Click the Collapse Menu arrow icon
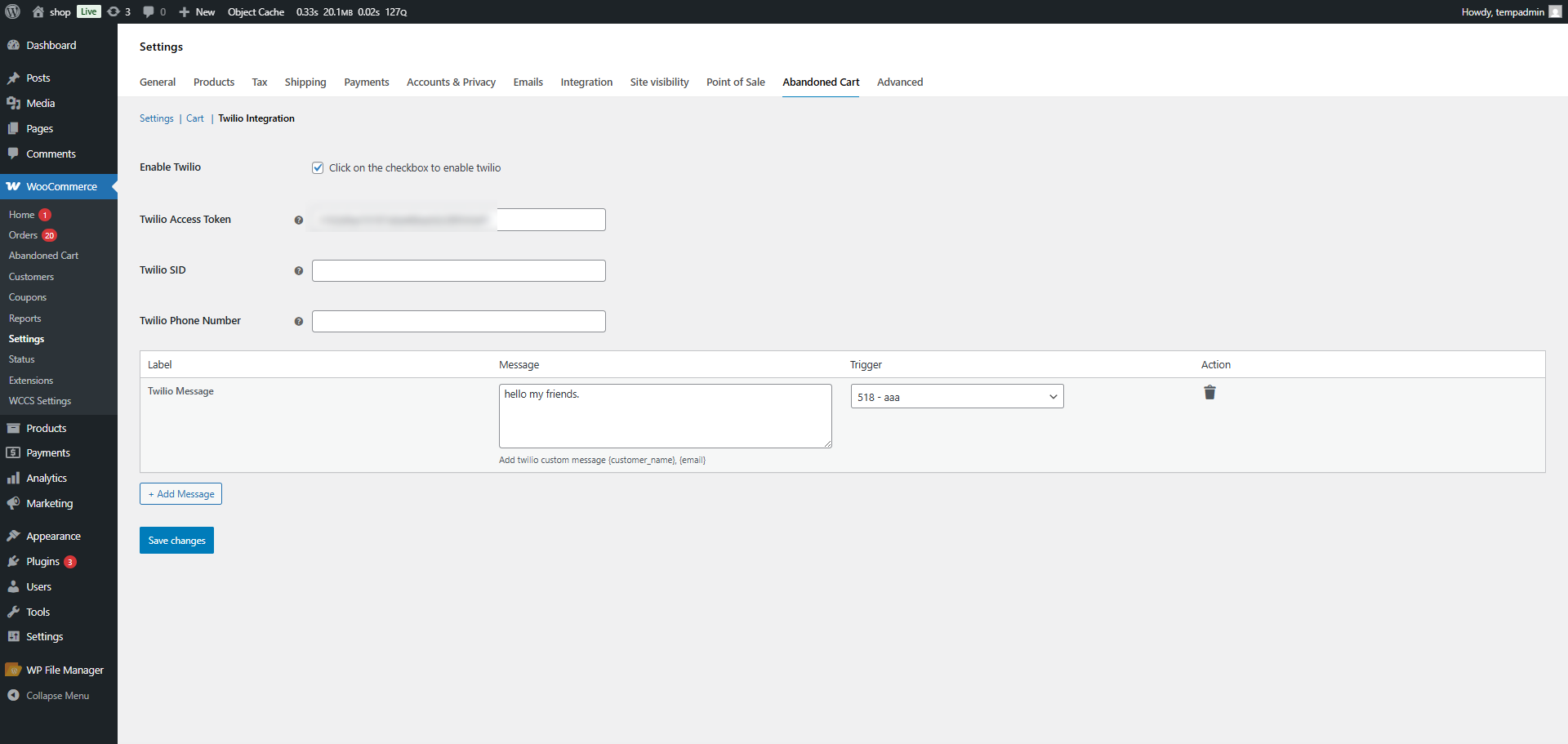Viewport: 1568px width, 744px height. coord(13,695)
